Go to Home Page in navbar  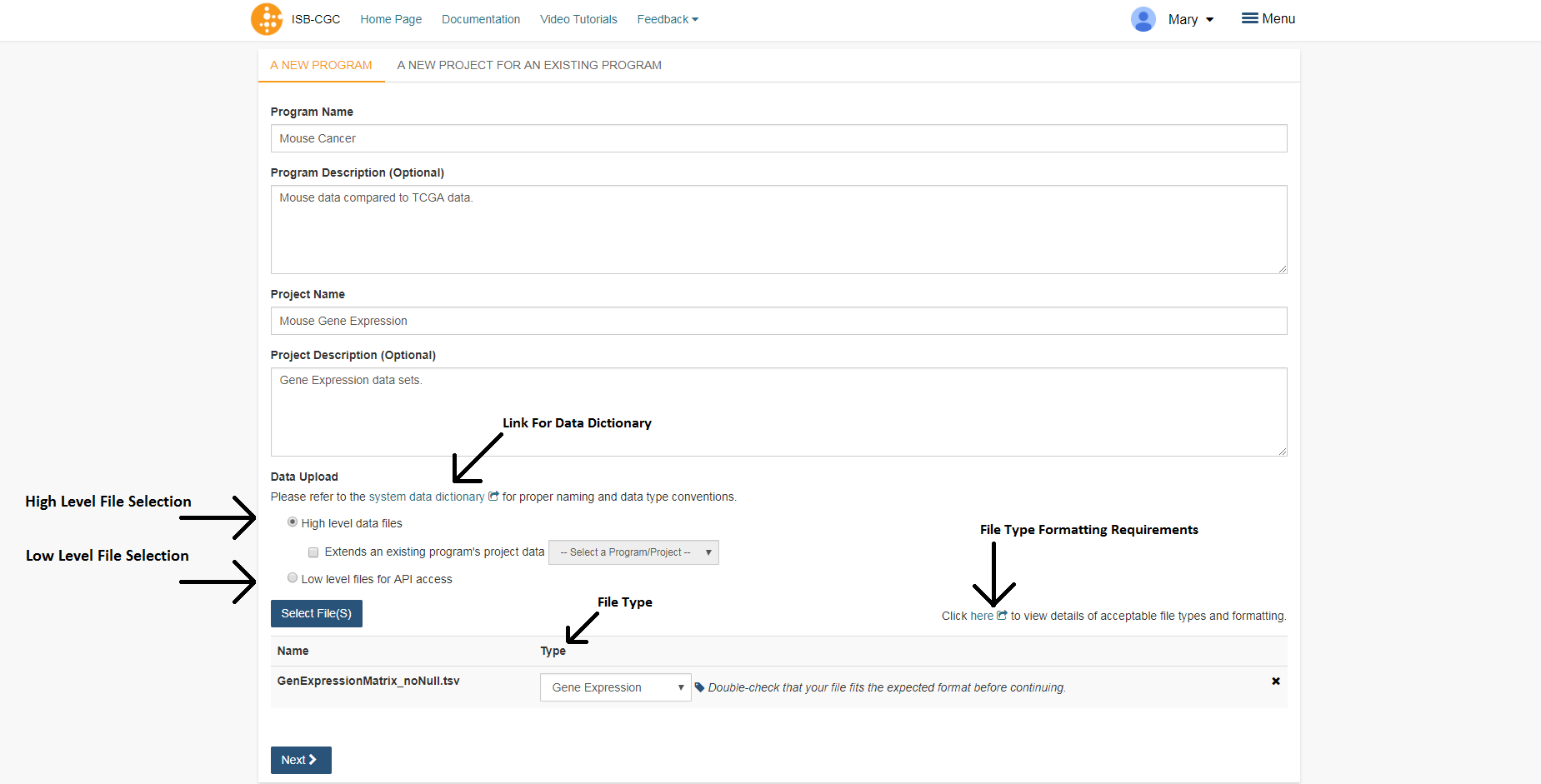click(391, 19)
